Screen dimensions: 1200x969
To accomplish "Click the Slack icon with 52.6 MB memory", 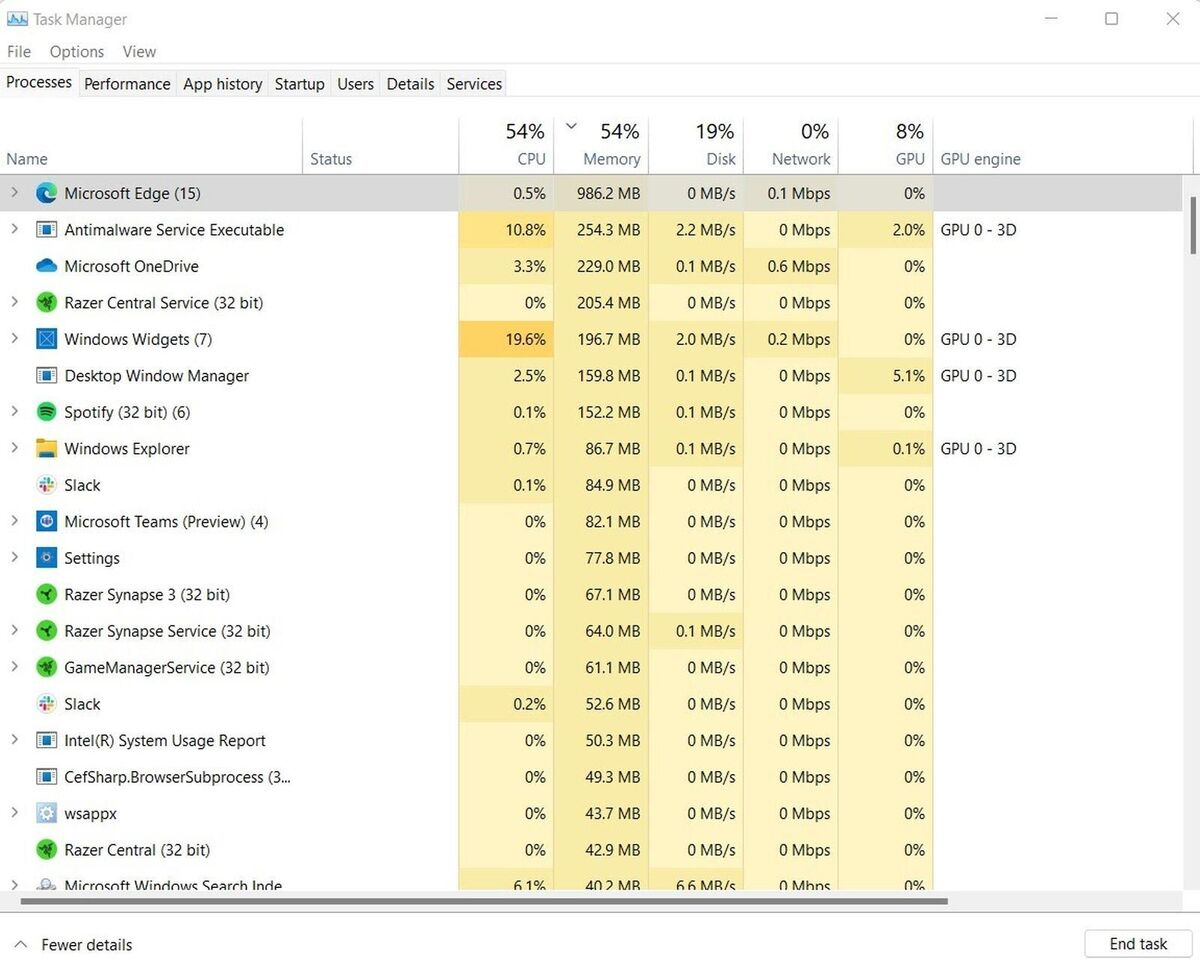I will pyautogui.click(x=46, y=704).
